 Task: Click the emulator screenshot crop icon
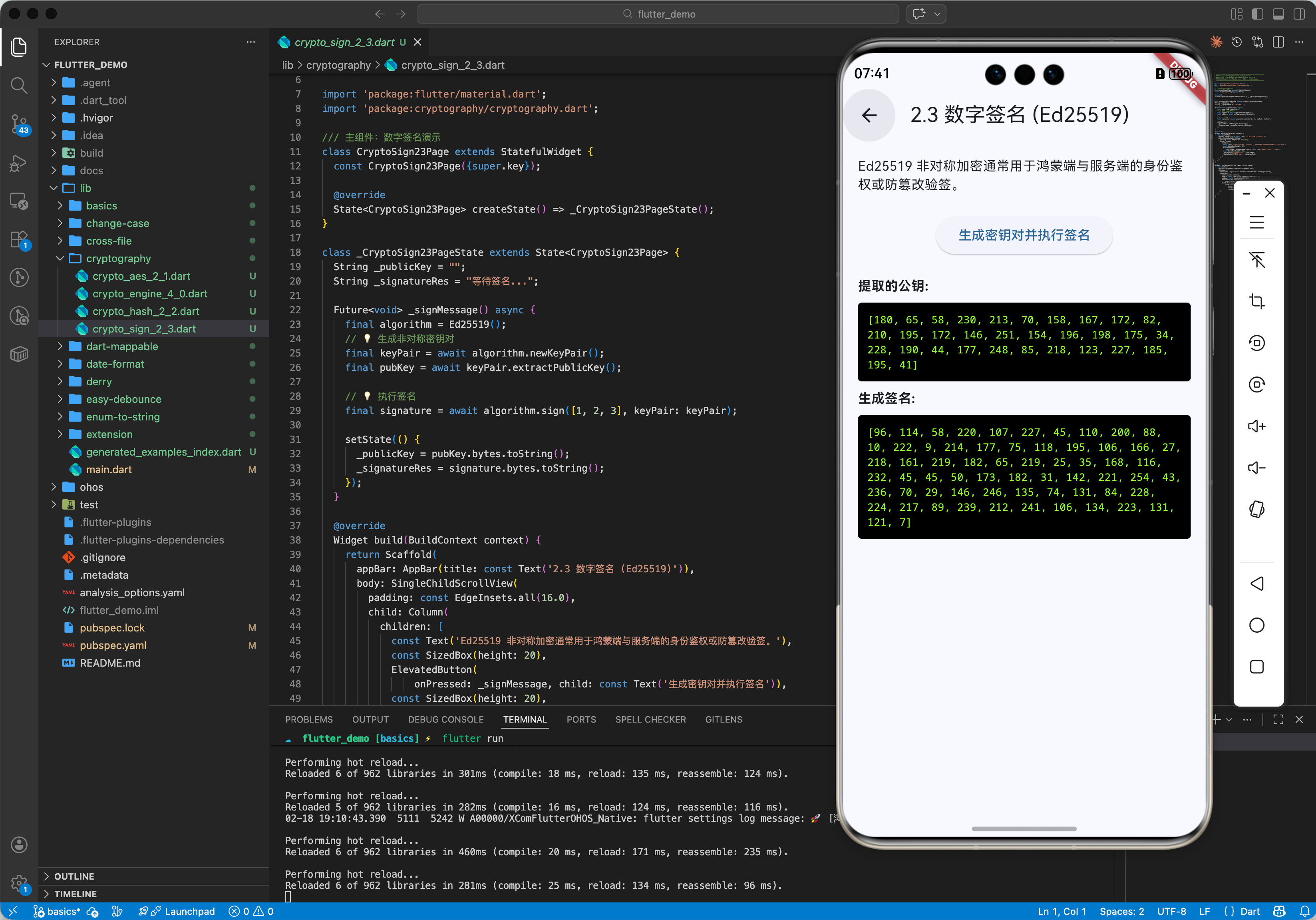[1256, 301]
